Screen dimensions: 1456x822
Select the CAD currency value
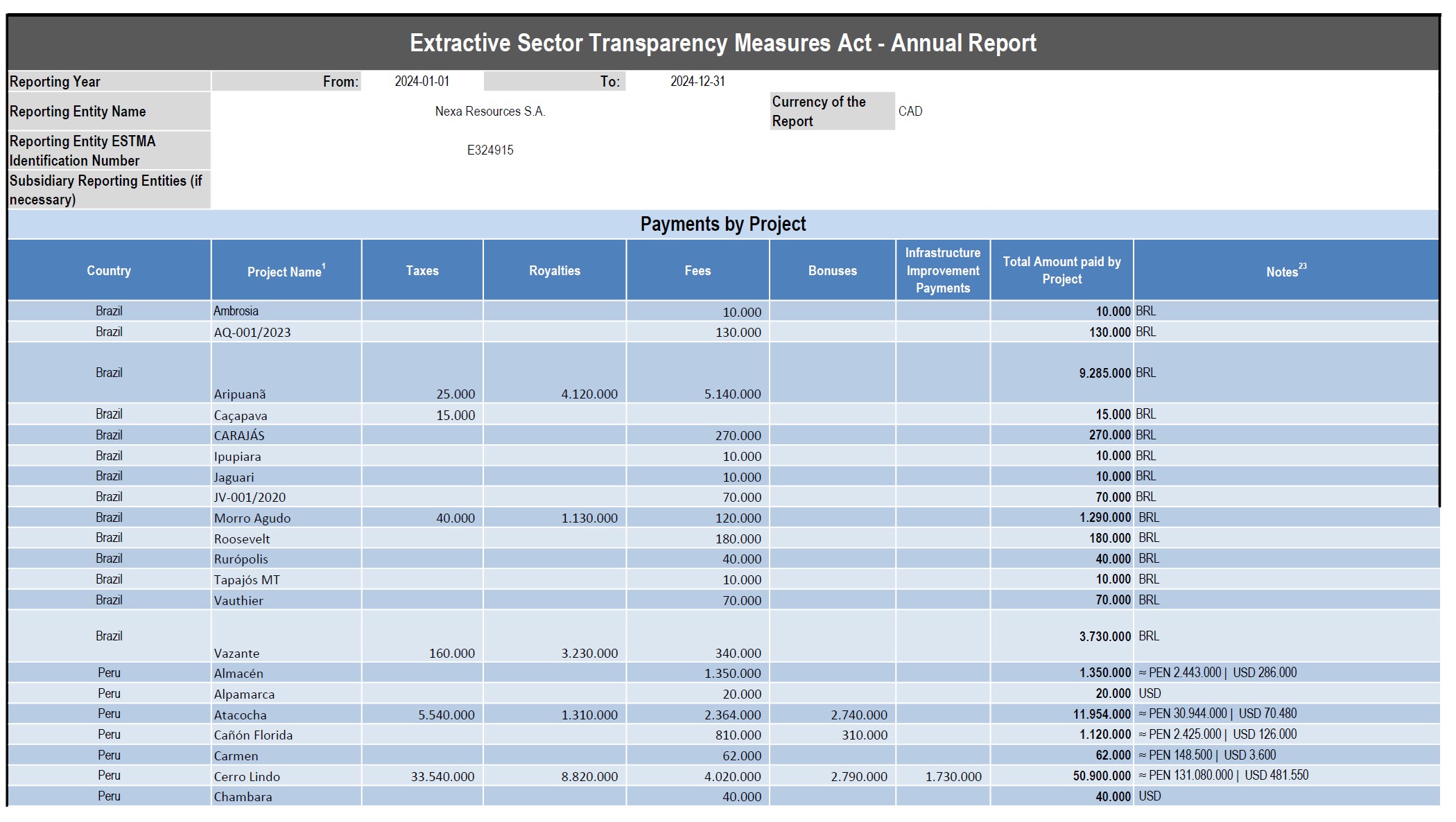[x=910, y=111]
